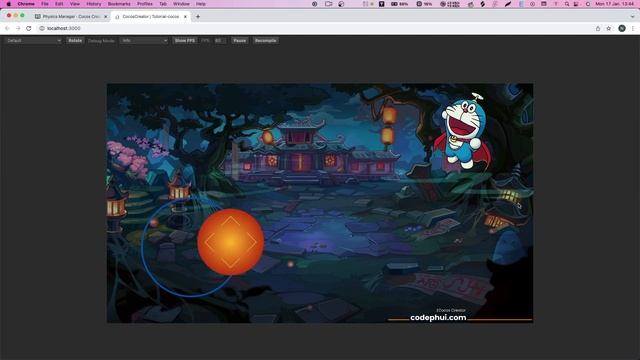Open the View menu
Screen dimensions: 640x360
75,4
